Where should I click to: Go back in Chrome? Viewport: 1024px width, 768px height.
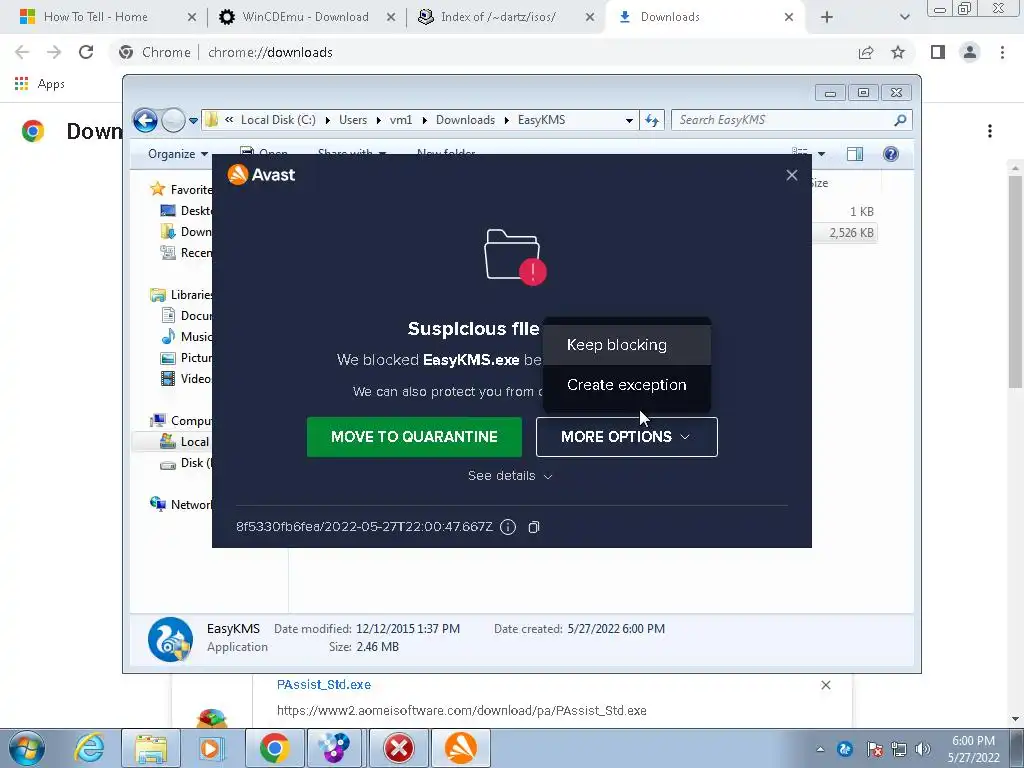[22, 52]
